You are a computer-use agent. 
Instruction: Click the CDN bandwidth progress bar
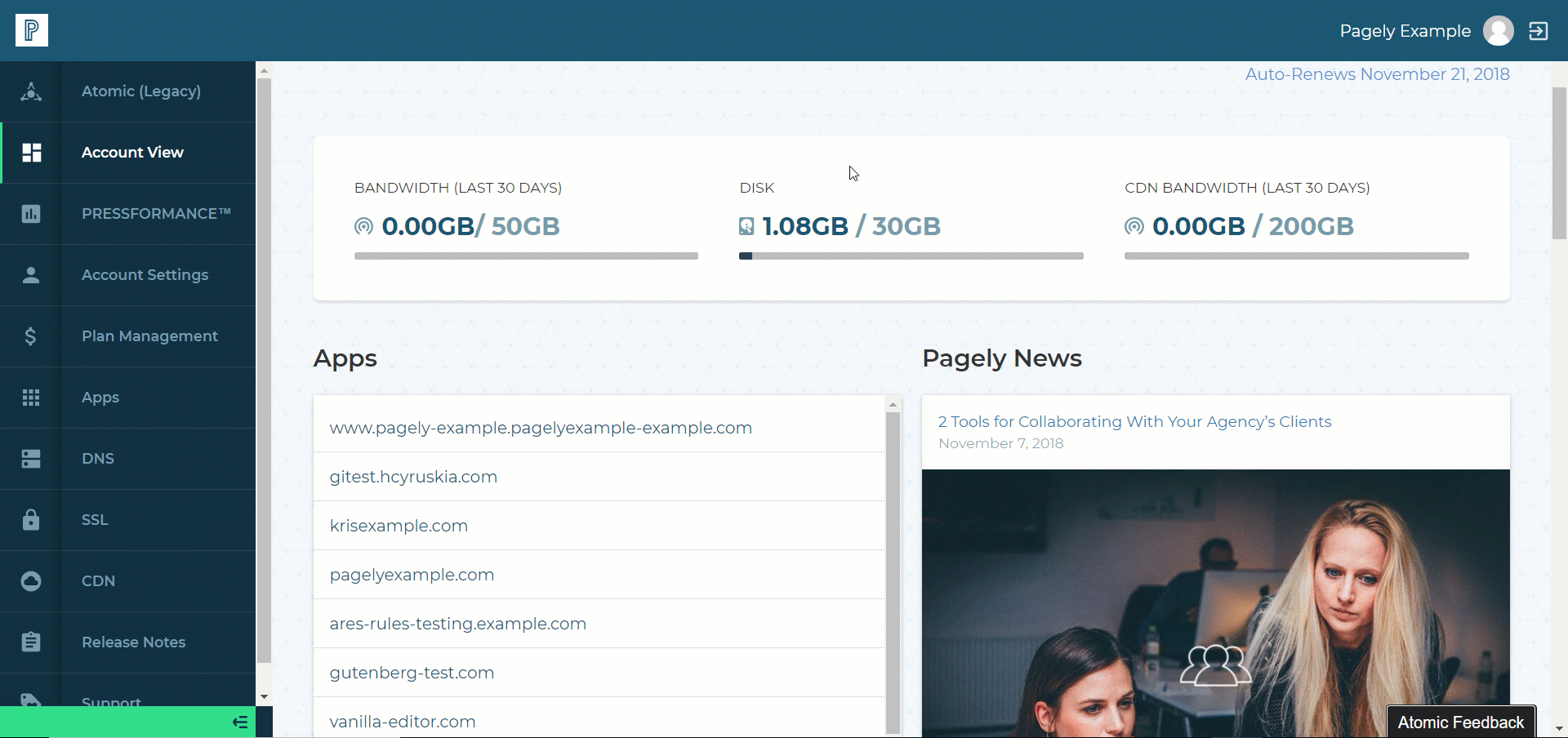(x=1296, y=256)
